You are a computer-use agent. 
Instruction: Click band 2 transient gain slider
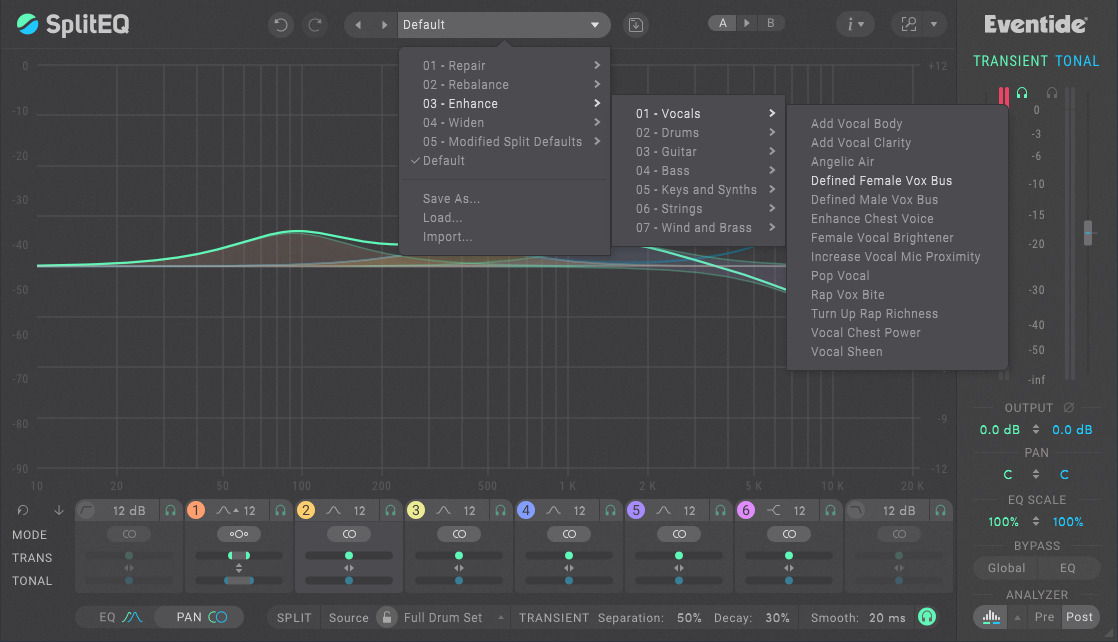(349, 556)
